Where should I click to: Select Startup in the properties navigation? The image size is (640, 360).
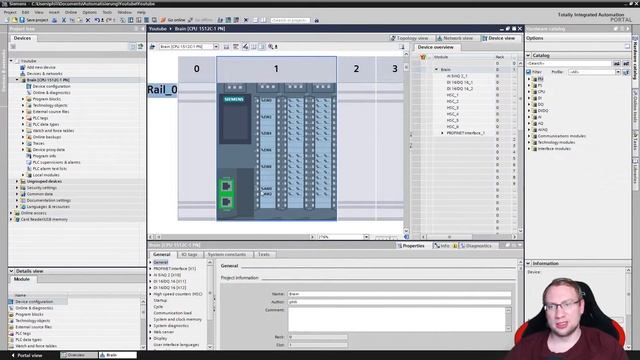tap(160, 300)
